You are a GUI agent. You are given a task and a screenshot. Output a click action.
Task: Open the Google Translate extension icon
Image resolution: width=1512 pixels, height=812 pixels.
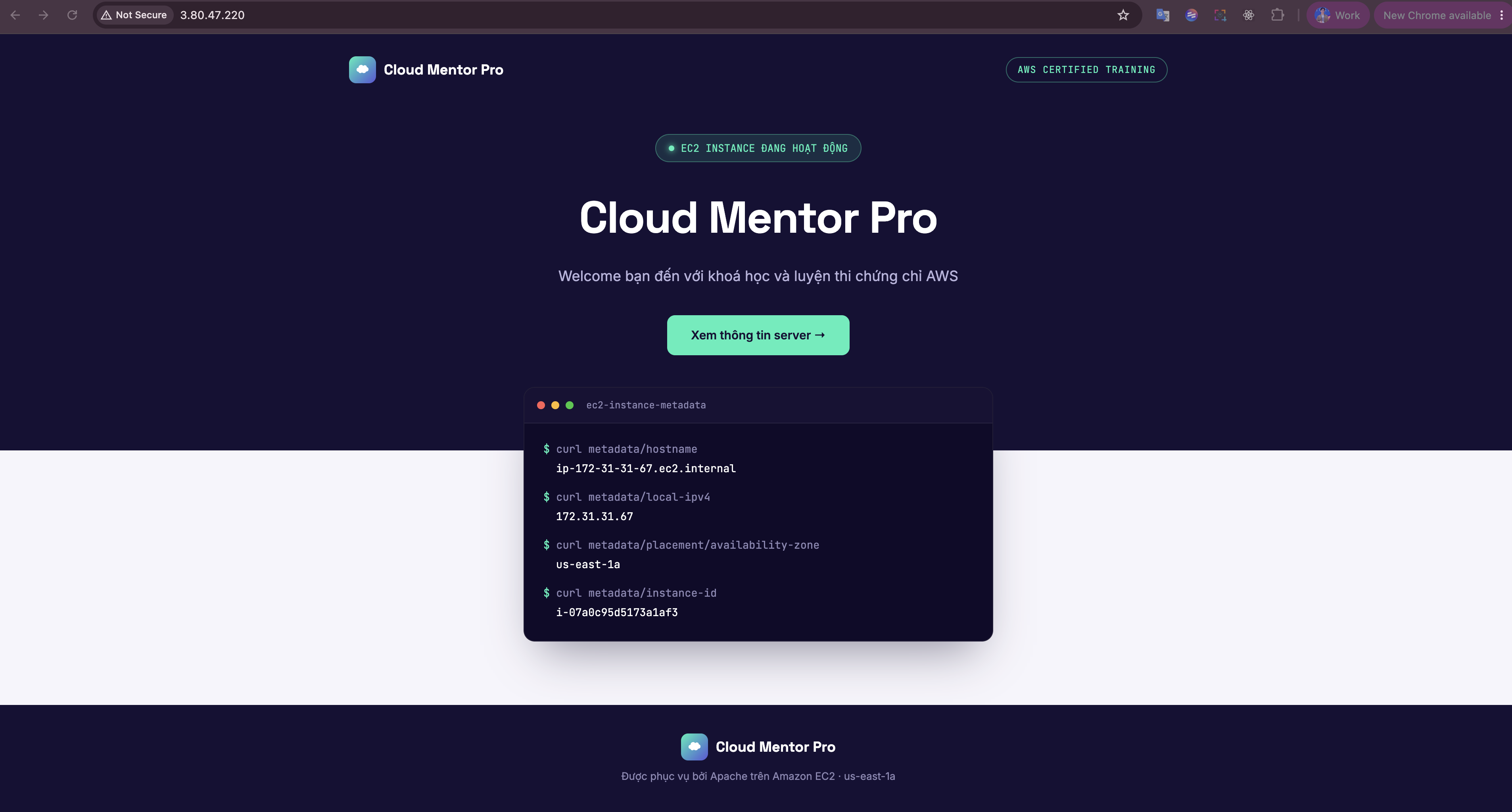[x=1162, y=15]
